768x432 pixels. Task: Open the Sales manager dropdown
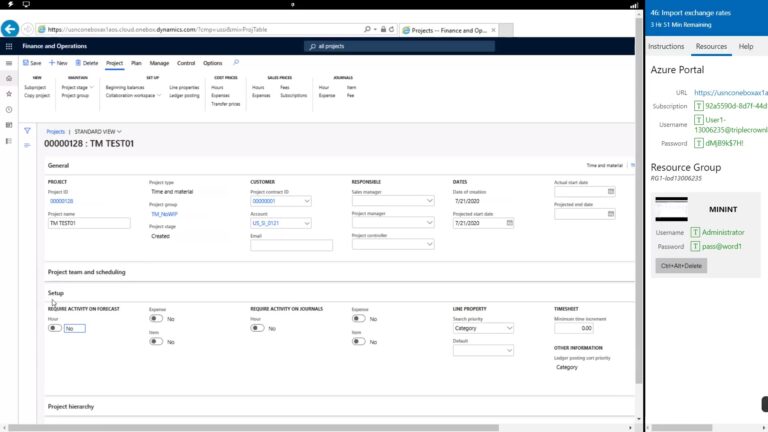click(x=430, y=201)
